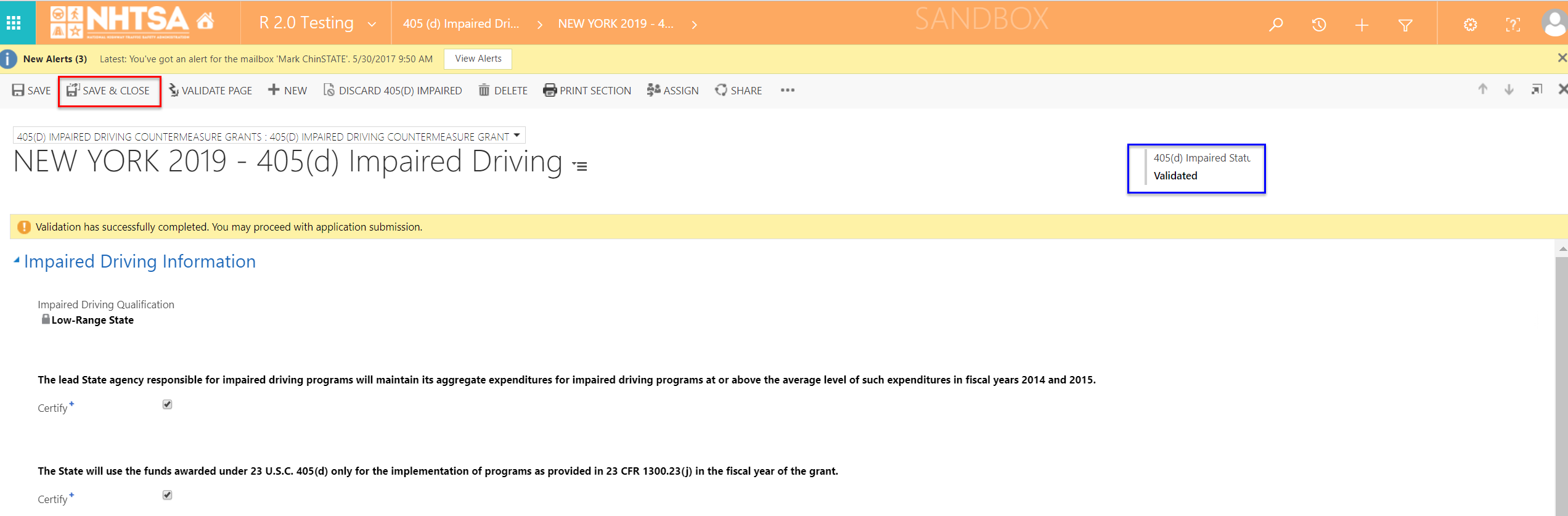Toggle the first Certify checkbox
The width and height of the screenshot is (1568, 516).
click(167, 404)
